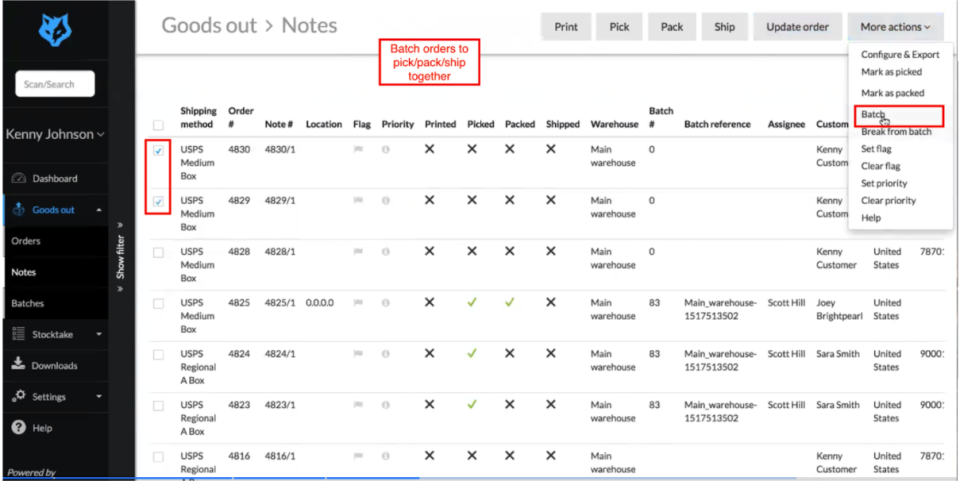
Task: Click the Pack button
Action: 672,27
